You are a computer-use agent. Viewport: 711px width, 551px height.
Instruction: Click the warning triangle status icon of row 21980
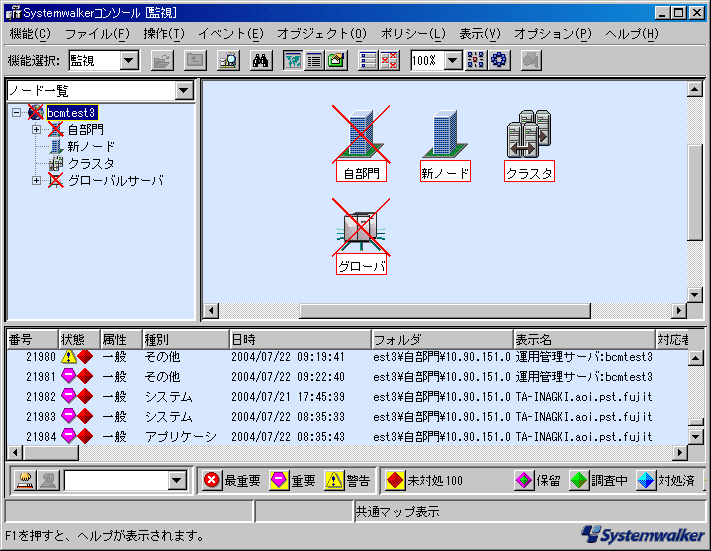[68, 357]
